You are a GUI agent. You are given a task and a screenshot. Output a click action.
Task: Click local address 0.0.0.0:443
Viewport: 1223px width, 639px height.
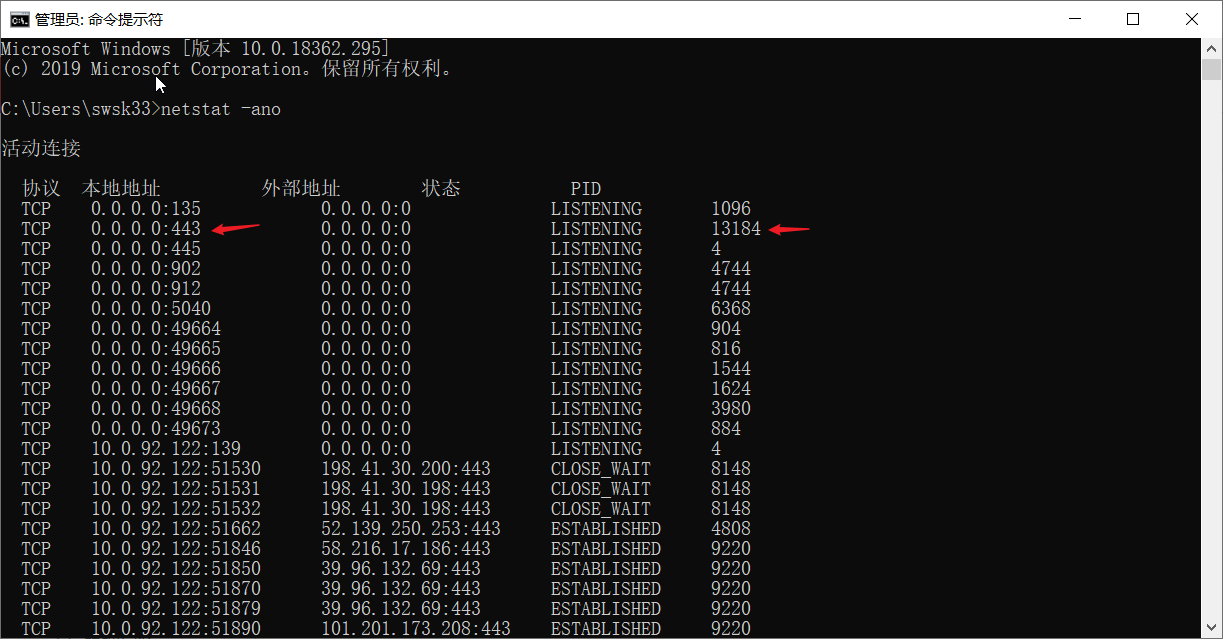pos(146,229)
